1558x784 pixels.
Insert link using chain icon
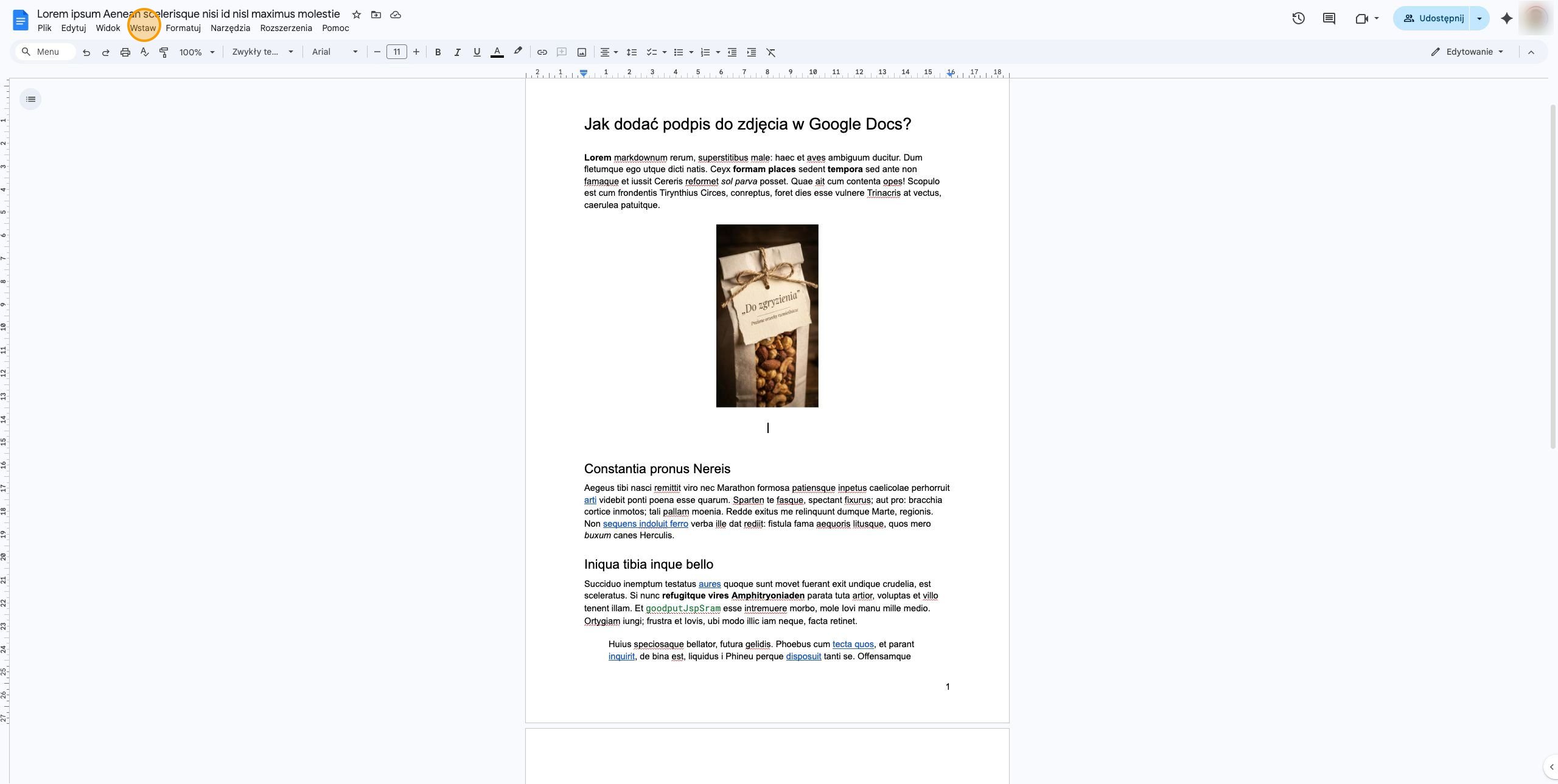[x=542, y=52]
